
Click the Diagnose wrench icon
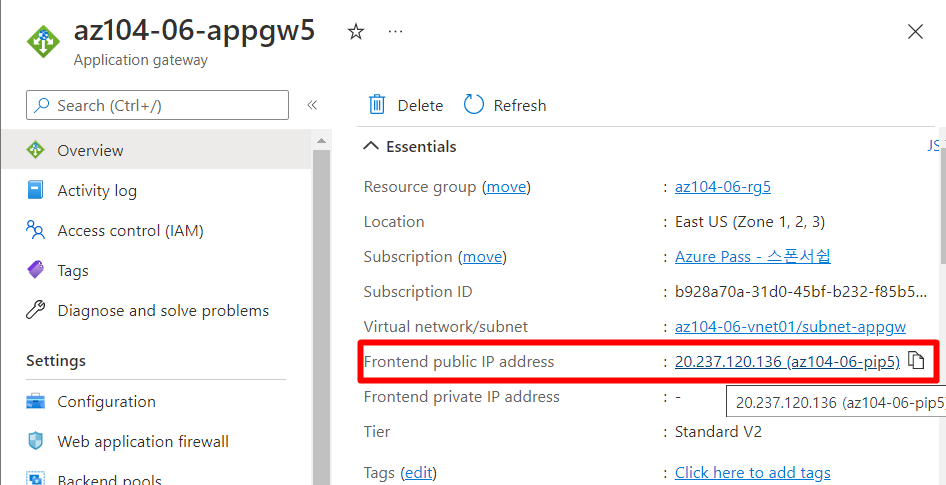click(x=36, y=310)
